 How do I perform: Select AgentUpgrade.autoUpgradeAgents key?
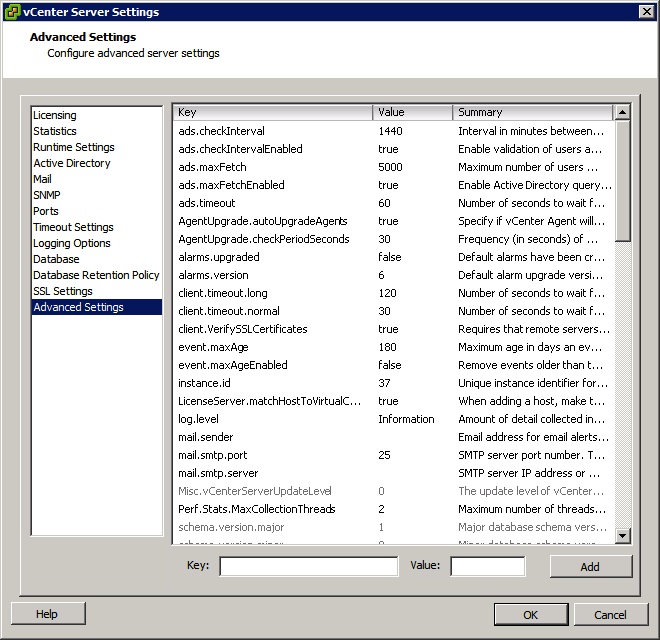tap(263, 221)
